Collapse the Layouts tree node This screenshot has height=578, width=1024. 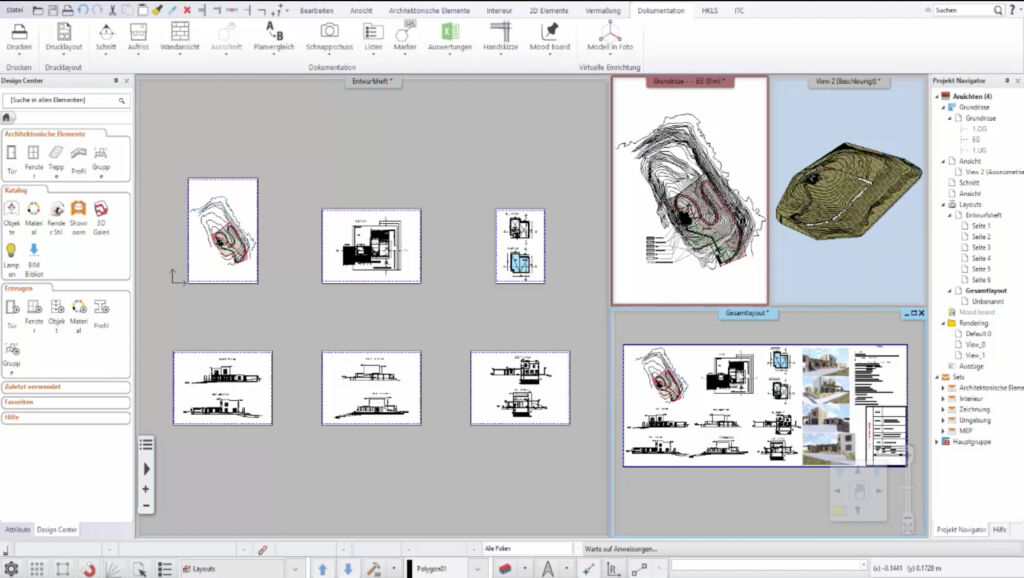(x=943, y=204)
